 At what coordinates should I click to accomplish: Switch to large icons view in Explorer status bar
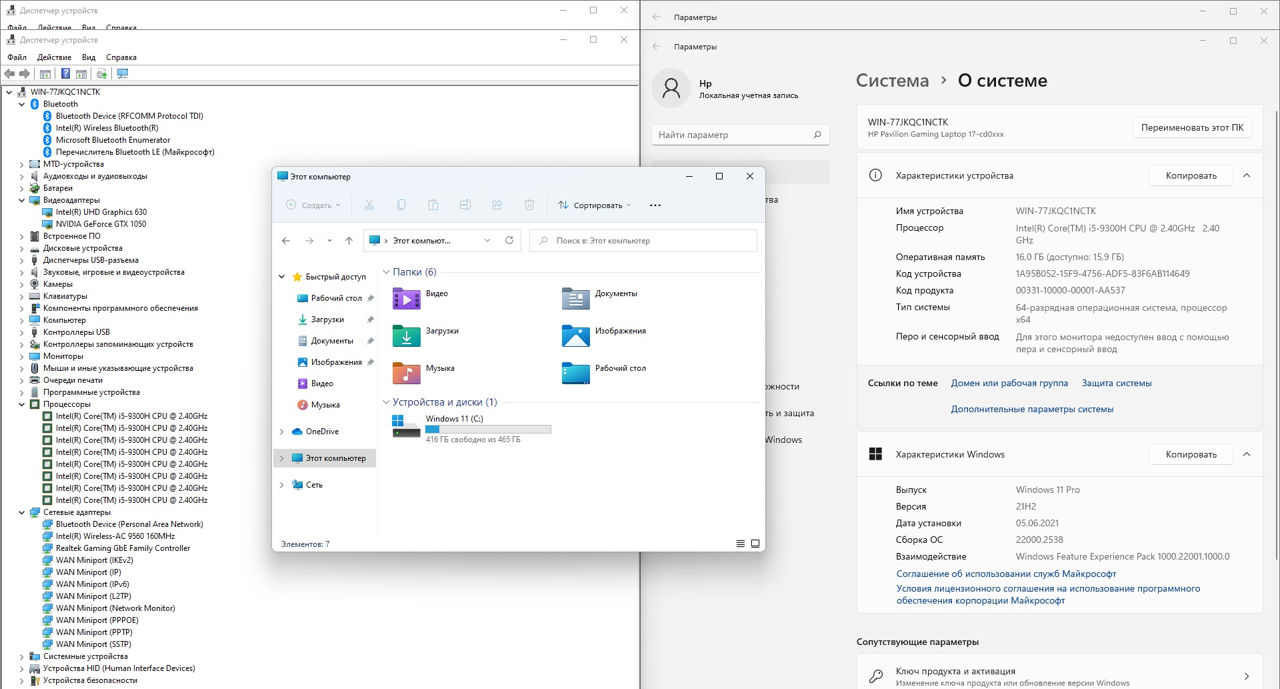coord(756,544)
